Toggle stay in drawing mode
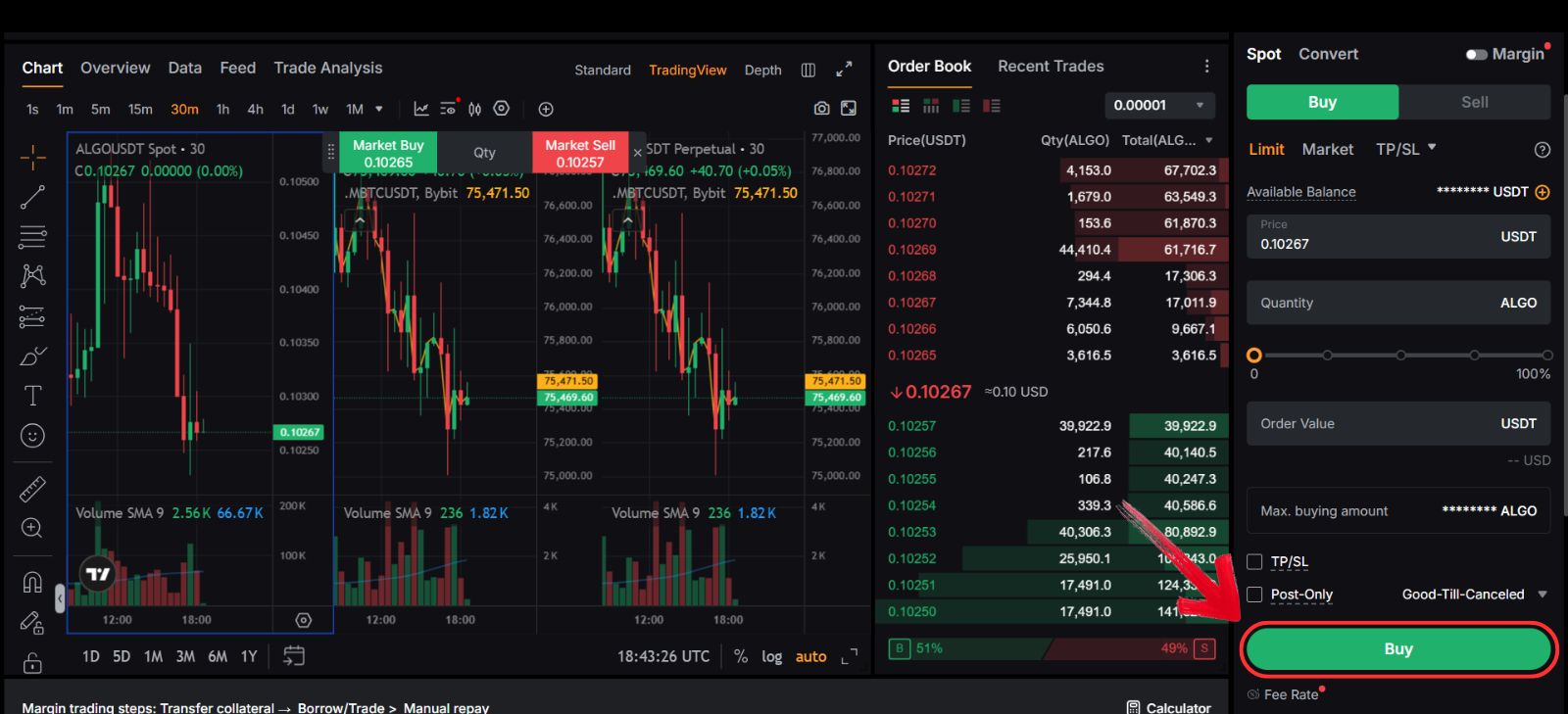Image resolution: width=1568 pixels, height=714 pixels. click(32, 623)
